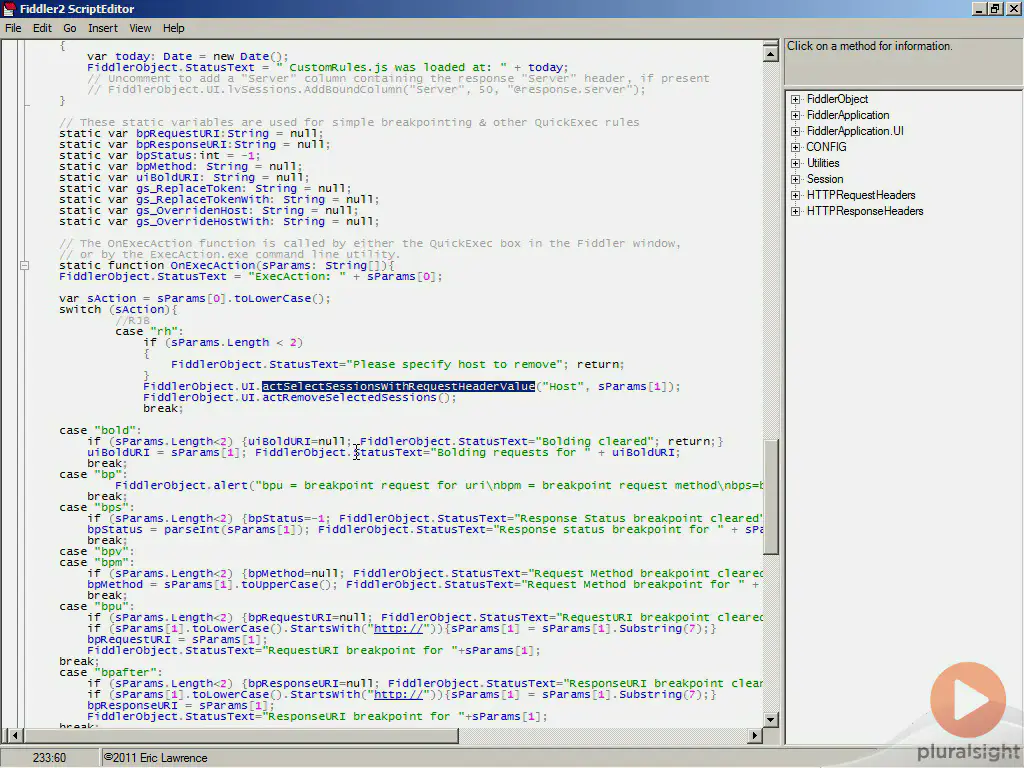Expand the Utilities tree node
The image size is (1024, 768).
coord(795,163)
